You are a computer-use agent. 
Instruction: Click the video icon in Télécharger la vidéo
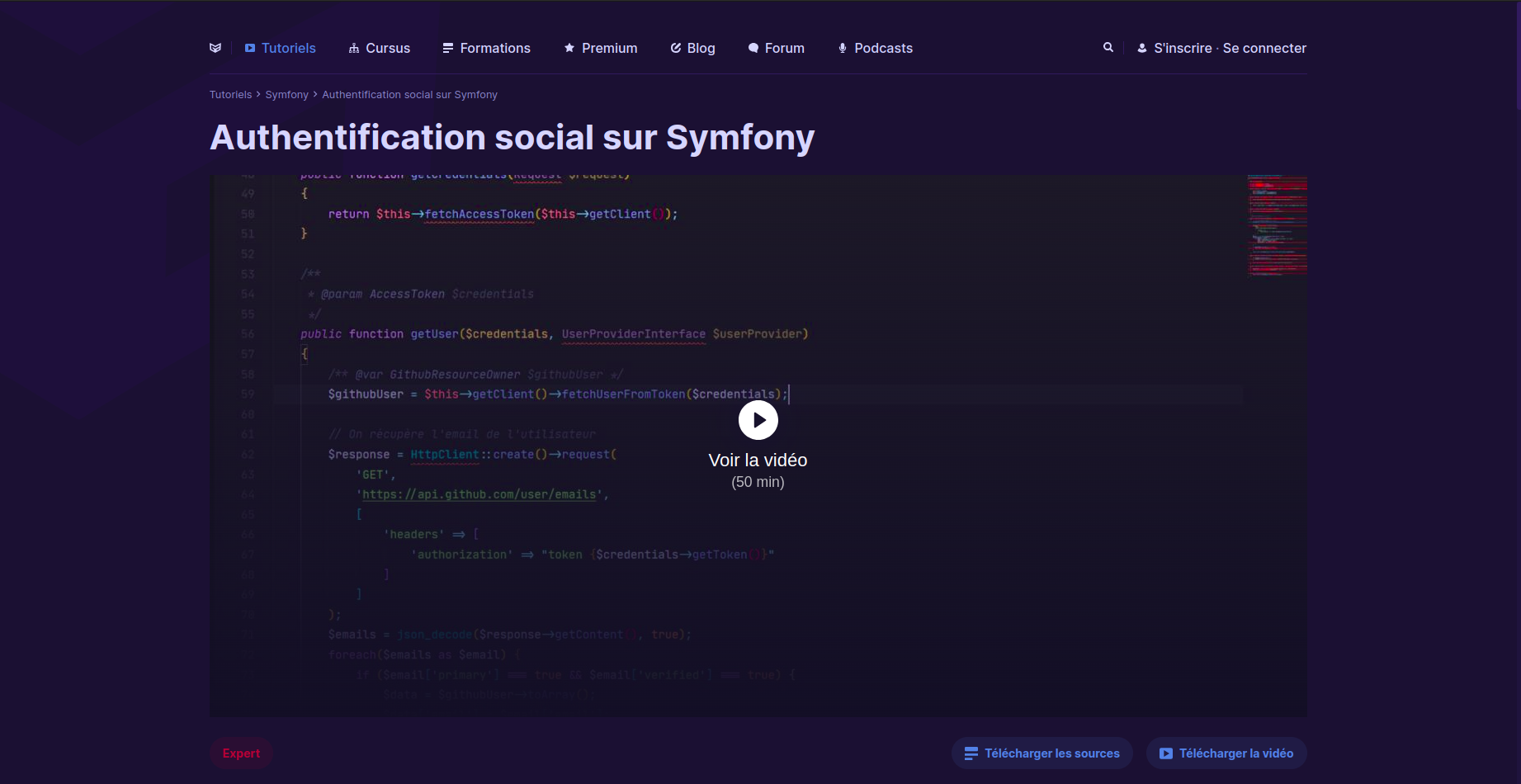click(x=1165, y=753)
